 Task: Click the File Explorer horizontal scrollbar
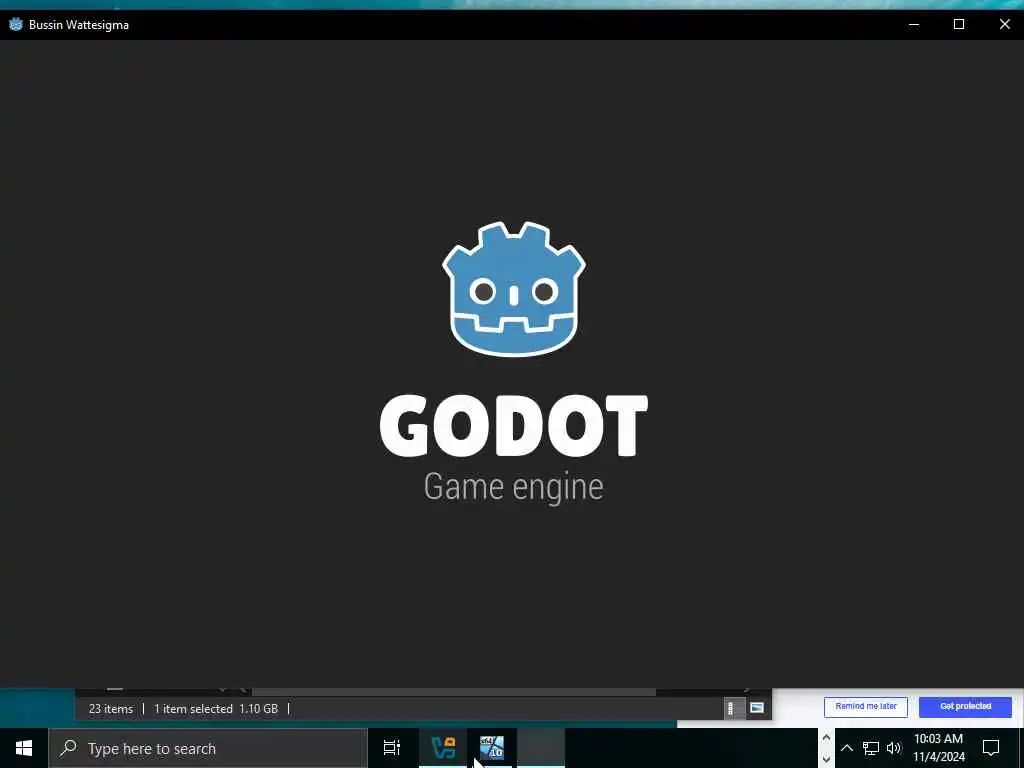(x=454, y=691)
